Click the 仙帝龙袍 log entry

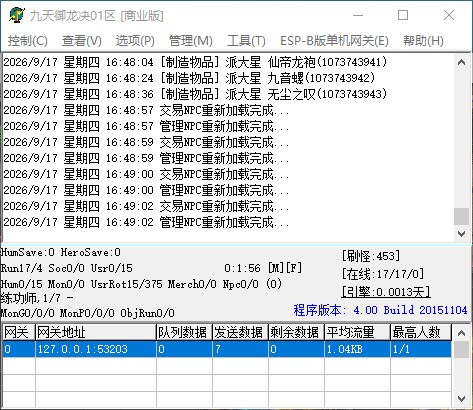[195, 62]
